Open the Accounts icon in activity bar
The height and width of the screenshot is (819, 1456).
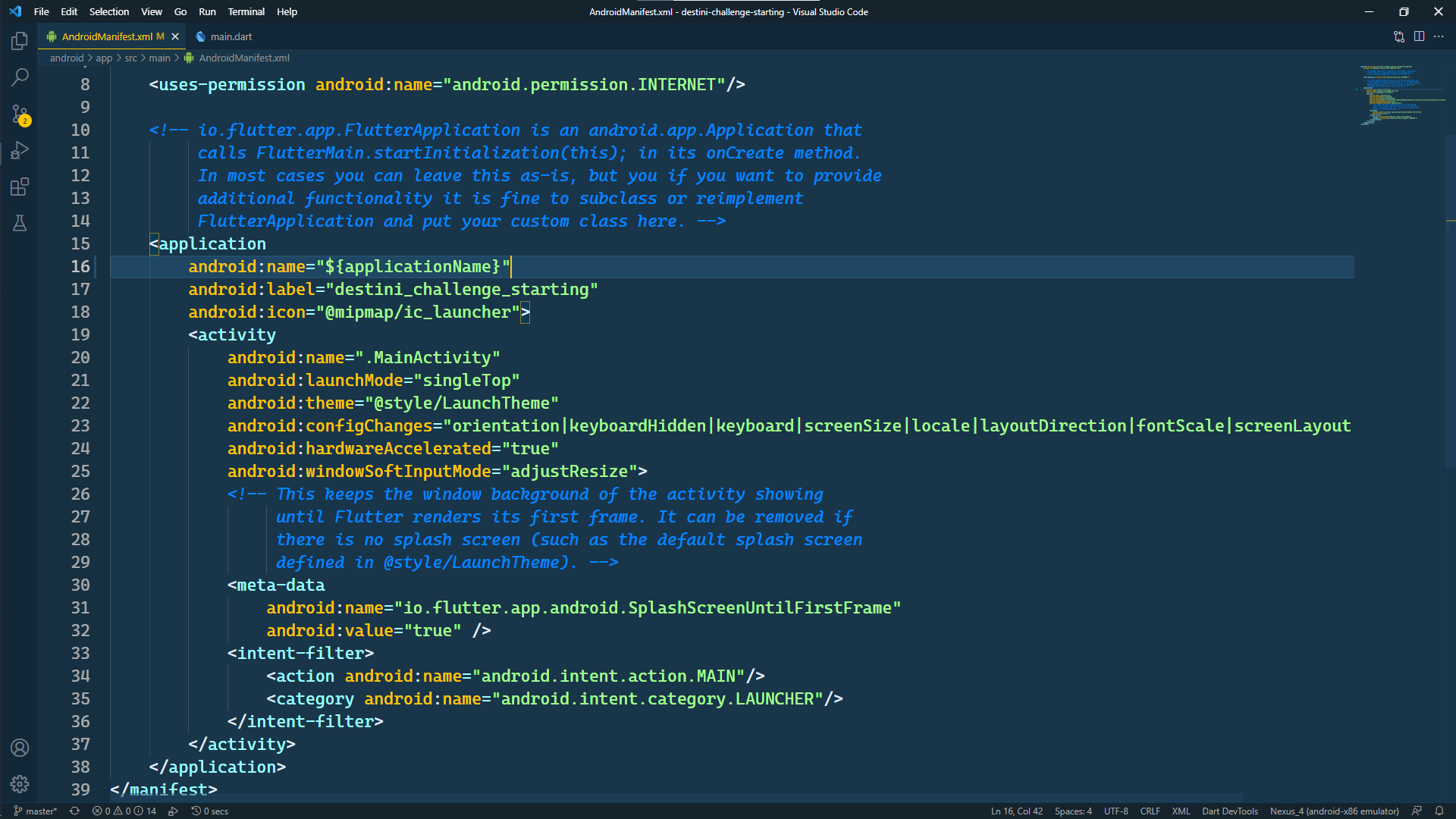[x=20, y=748]
